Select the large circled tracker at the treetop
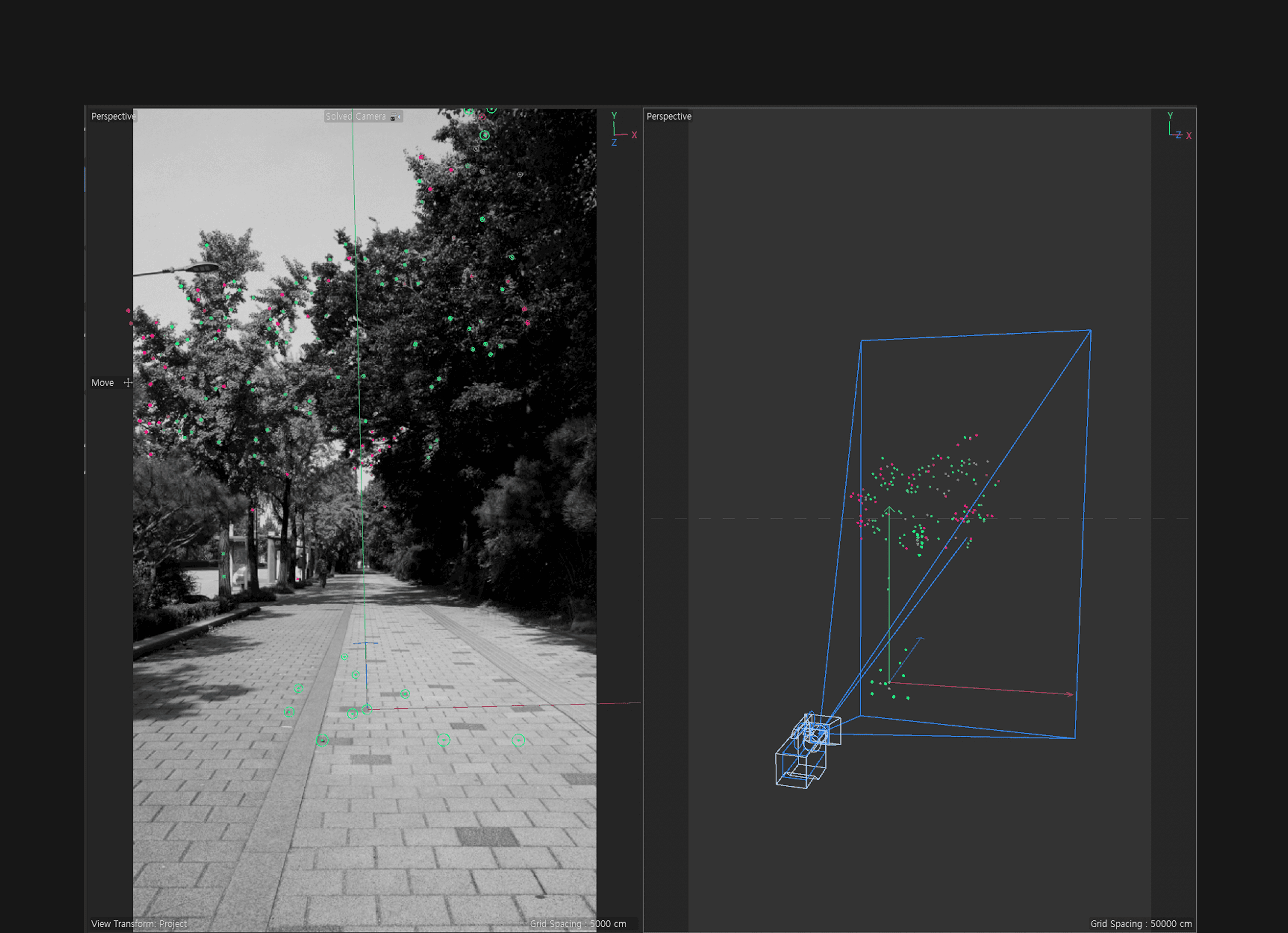 click(x=484, y=135)
